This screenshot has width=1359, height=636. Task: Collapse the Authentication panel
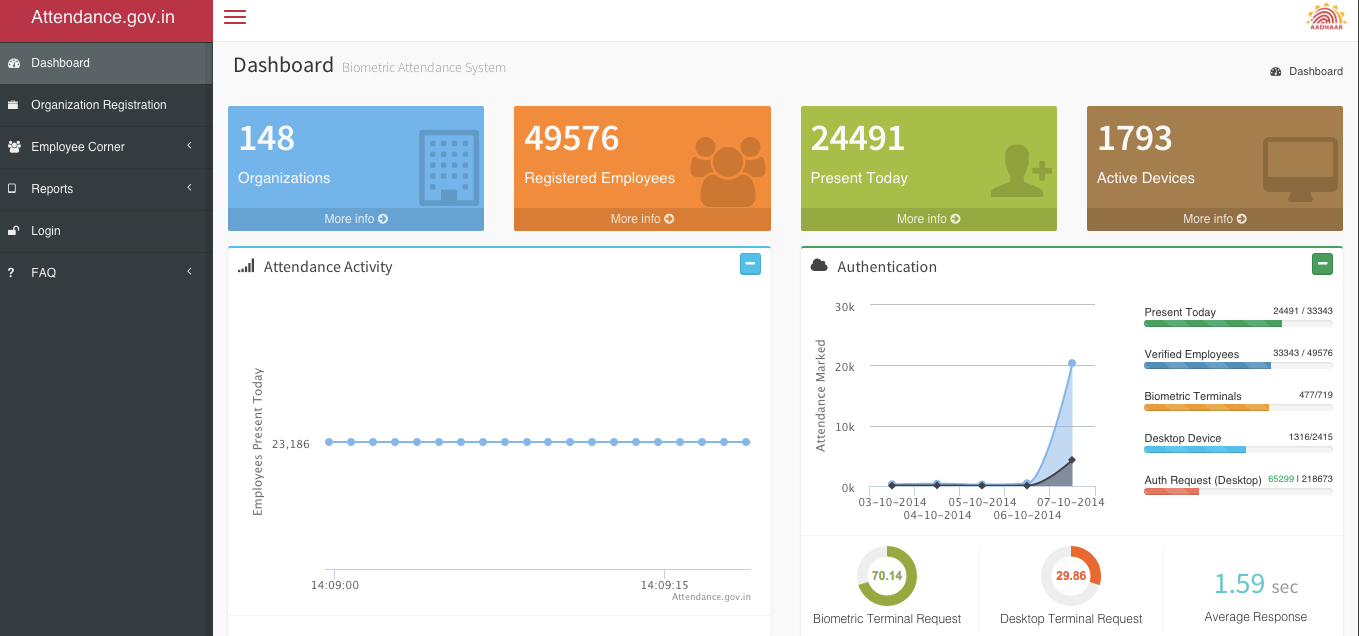pos(1322,264)
